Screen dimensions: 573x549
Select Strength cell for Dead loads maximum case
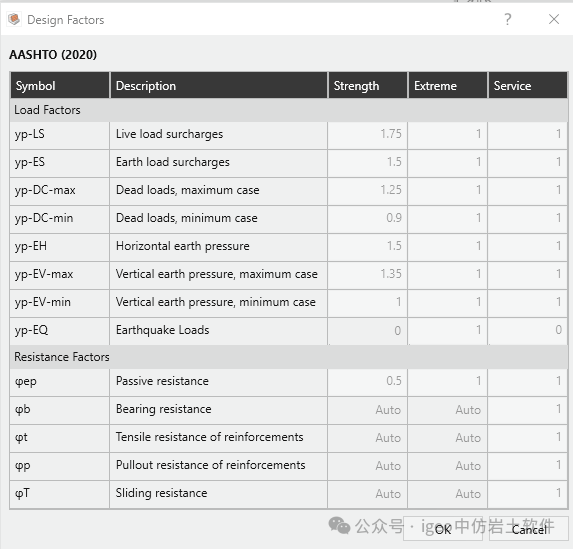point(368,190)
